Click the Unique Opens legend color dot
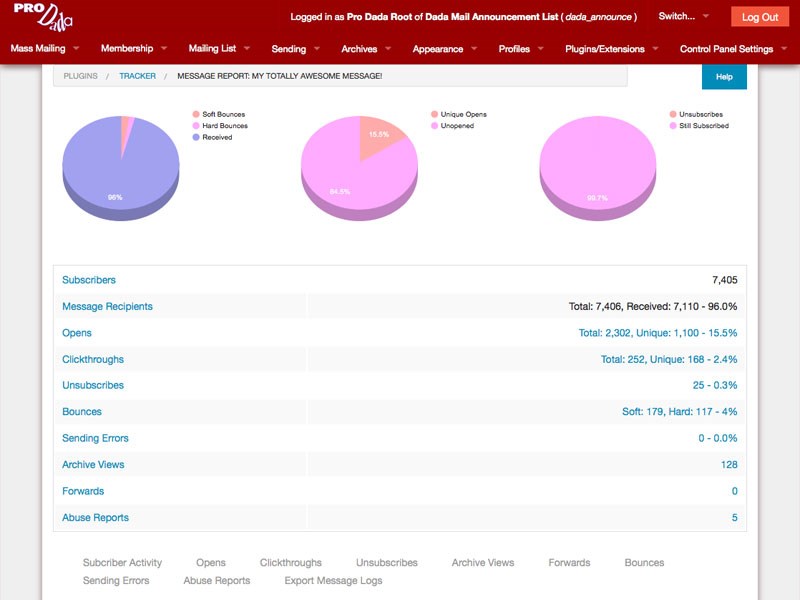 pos(434,115)
